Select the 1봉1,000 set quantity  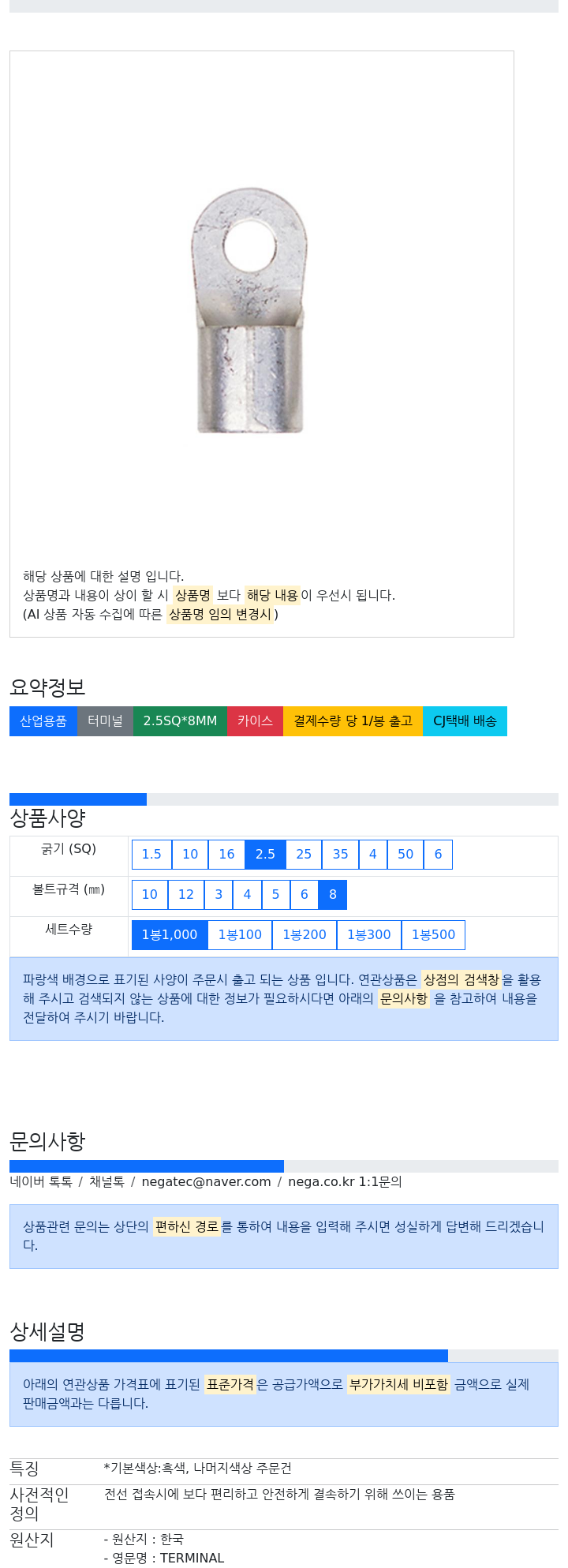click(170, 935)
